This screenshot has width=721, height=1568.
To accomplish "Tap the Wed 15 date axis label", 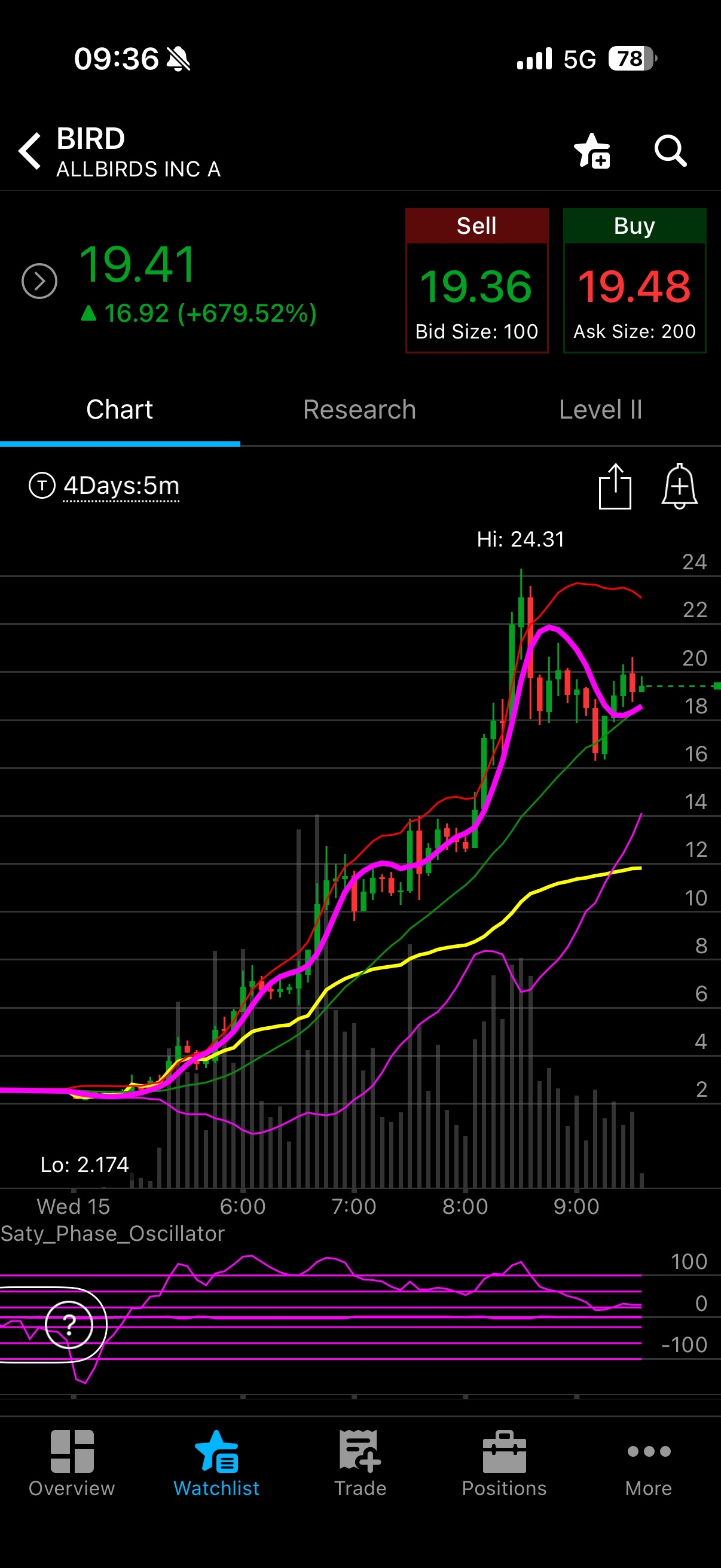I will click(x=74, y=1206).
